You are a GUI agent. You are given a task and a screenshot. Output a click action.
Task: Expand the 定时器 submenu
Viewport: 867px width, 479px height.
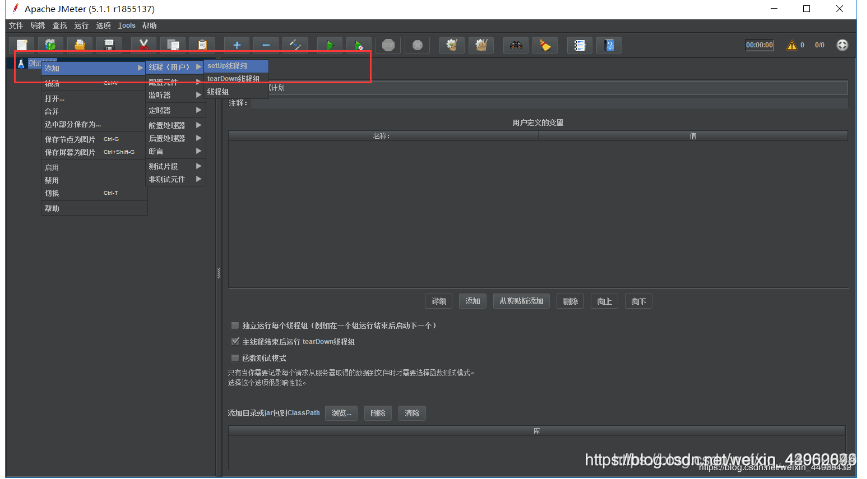[175, 110]
